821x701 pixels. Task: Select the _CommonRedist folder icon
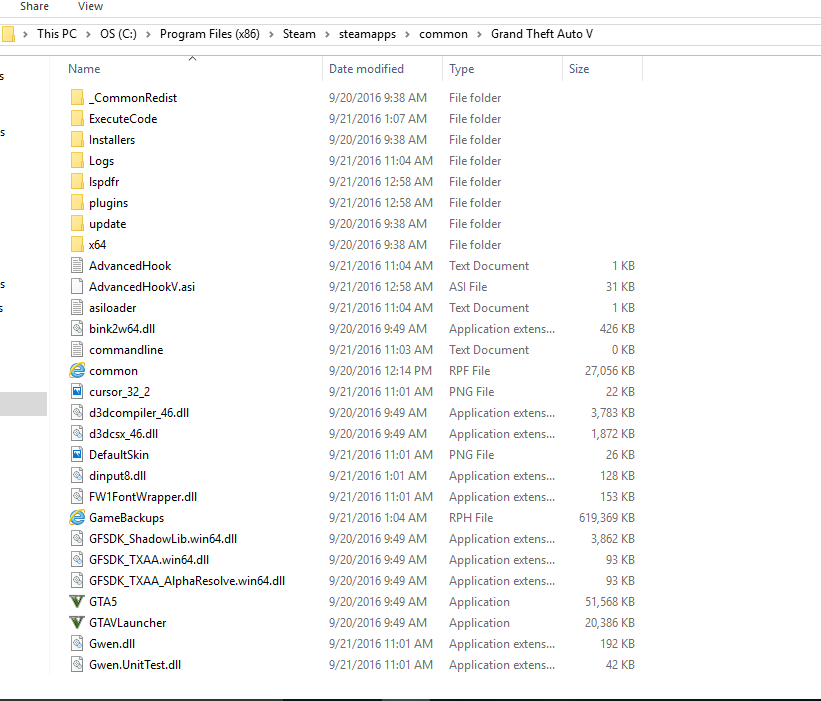pyautogui.click(x=77, y=97)
